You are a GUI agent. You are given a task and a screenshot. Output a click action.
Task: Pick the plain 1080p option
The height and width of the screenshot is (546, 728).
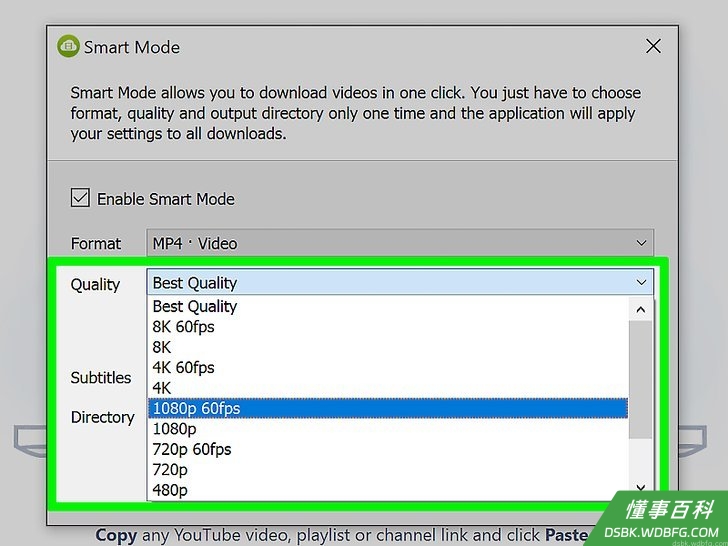388,429
